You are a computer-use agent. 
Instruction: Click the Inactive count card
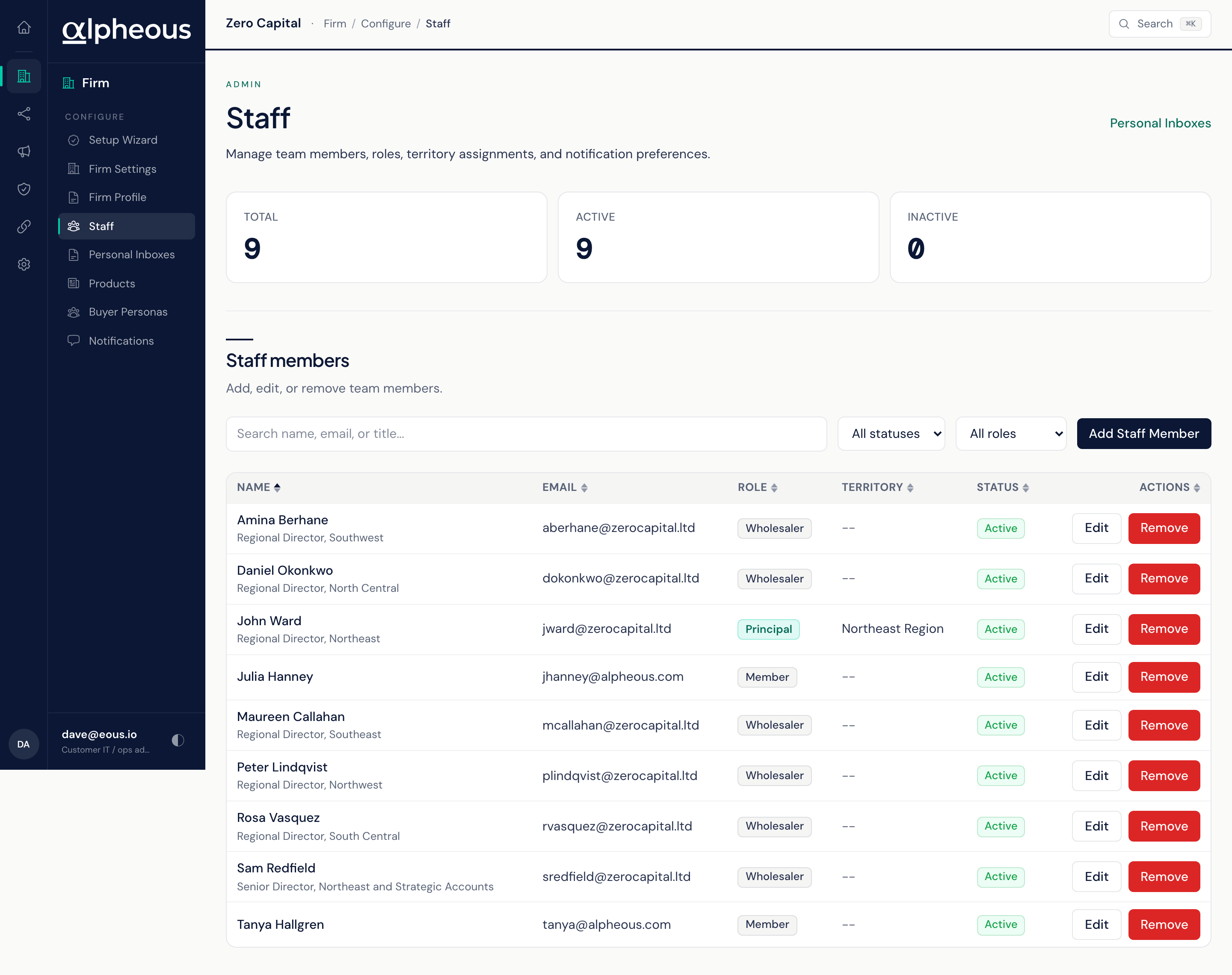[1050, 237]
